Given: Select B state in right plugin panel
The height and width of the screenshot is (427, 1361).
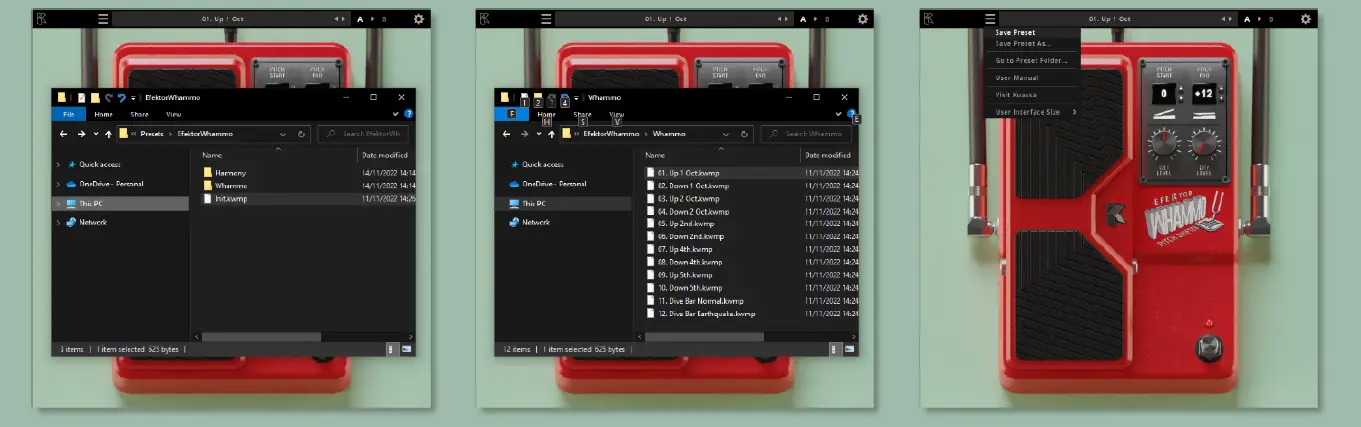Looking at the screenshot, I should coord(1272,18).
